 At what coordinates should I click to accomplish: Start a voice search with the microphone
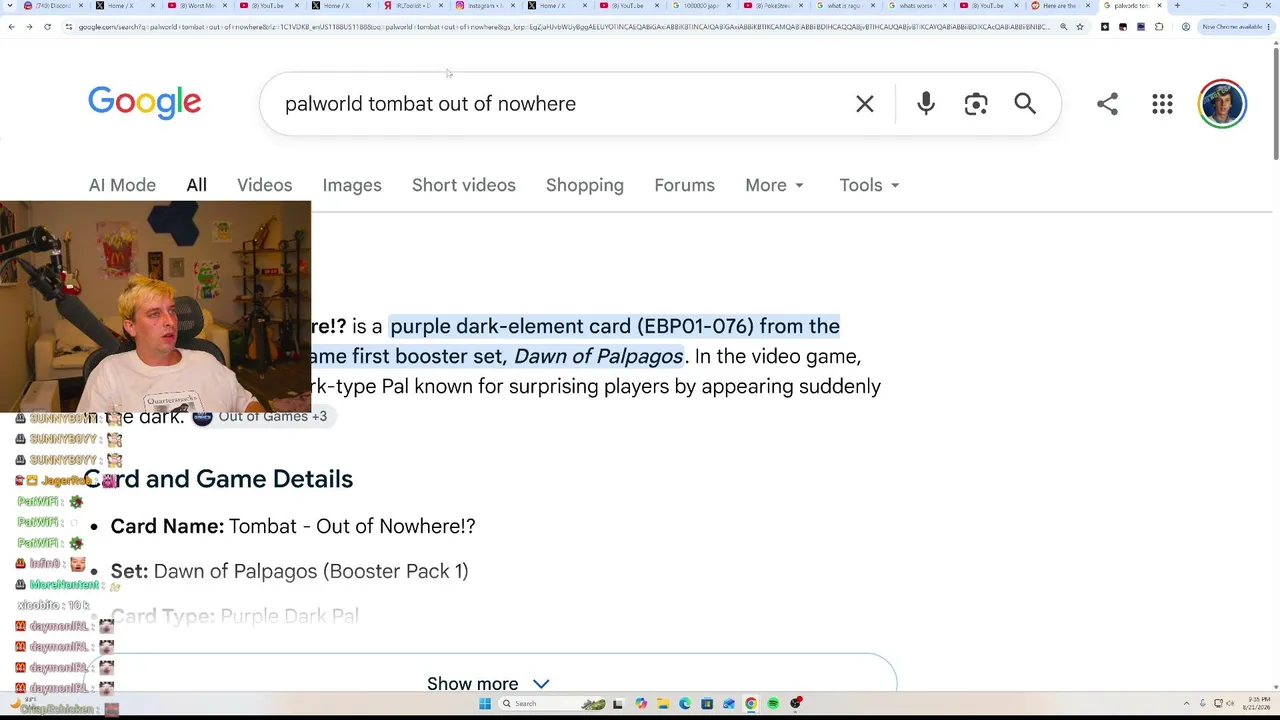click(x=926, y=104)
